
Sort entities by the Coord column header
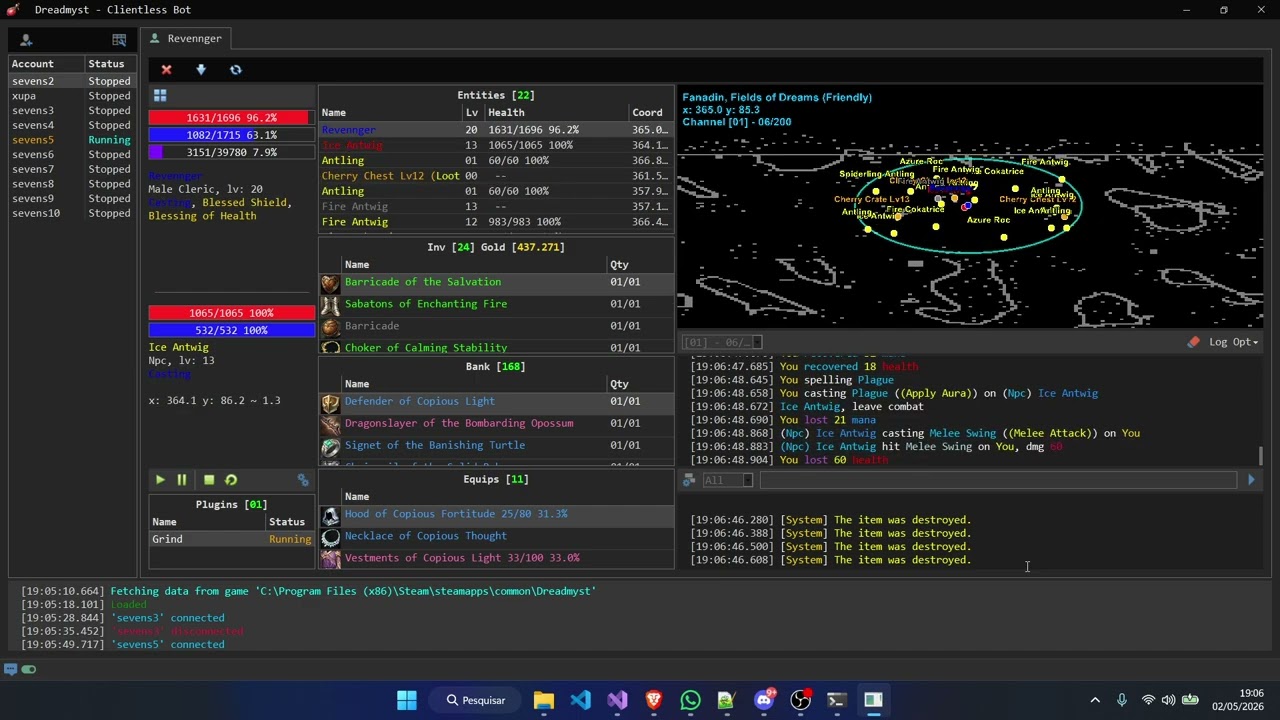[650, 113]
